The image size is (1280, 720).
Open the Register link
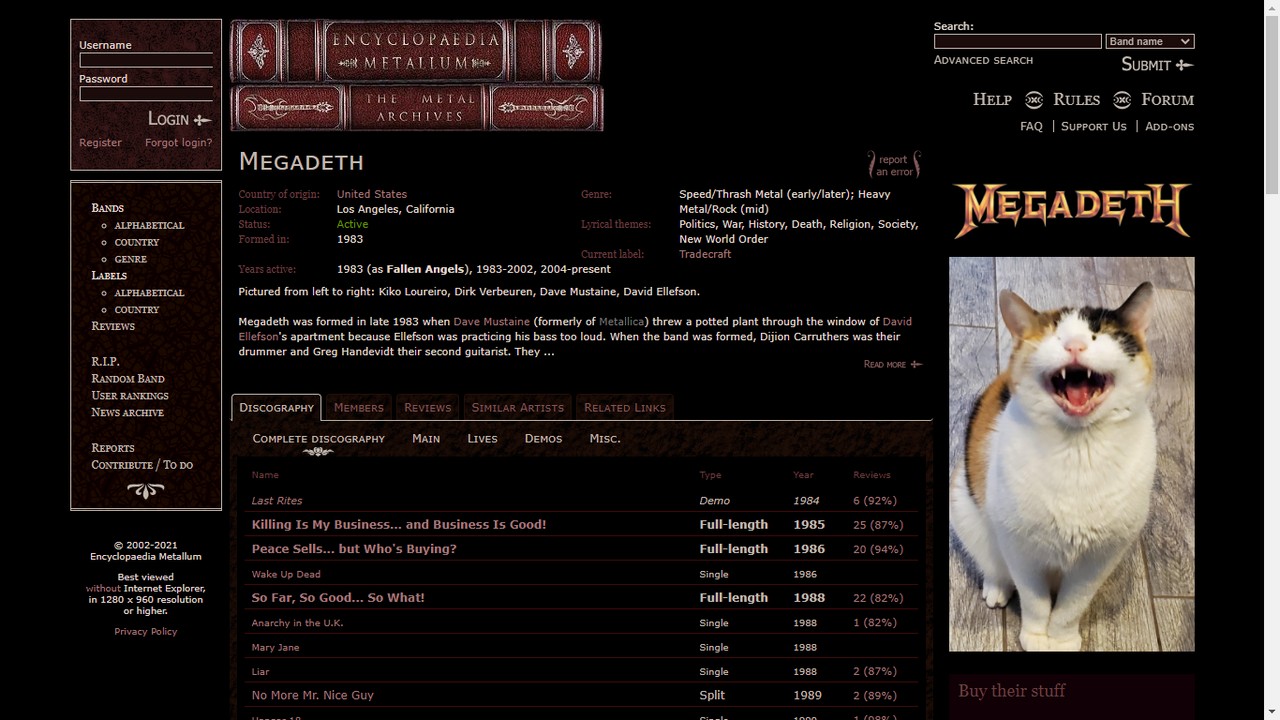pyautogui.click(x=100, y=143)
